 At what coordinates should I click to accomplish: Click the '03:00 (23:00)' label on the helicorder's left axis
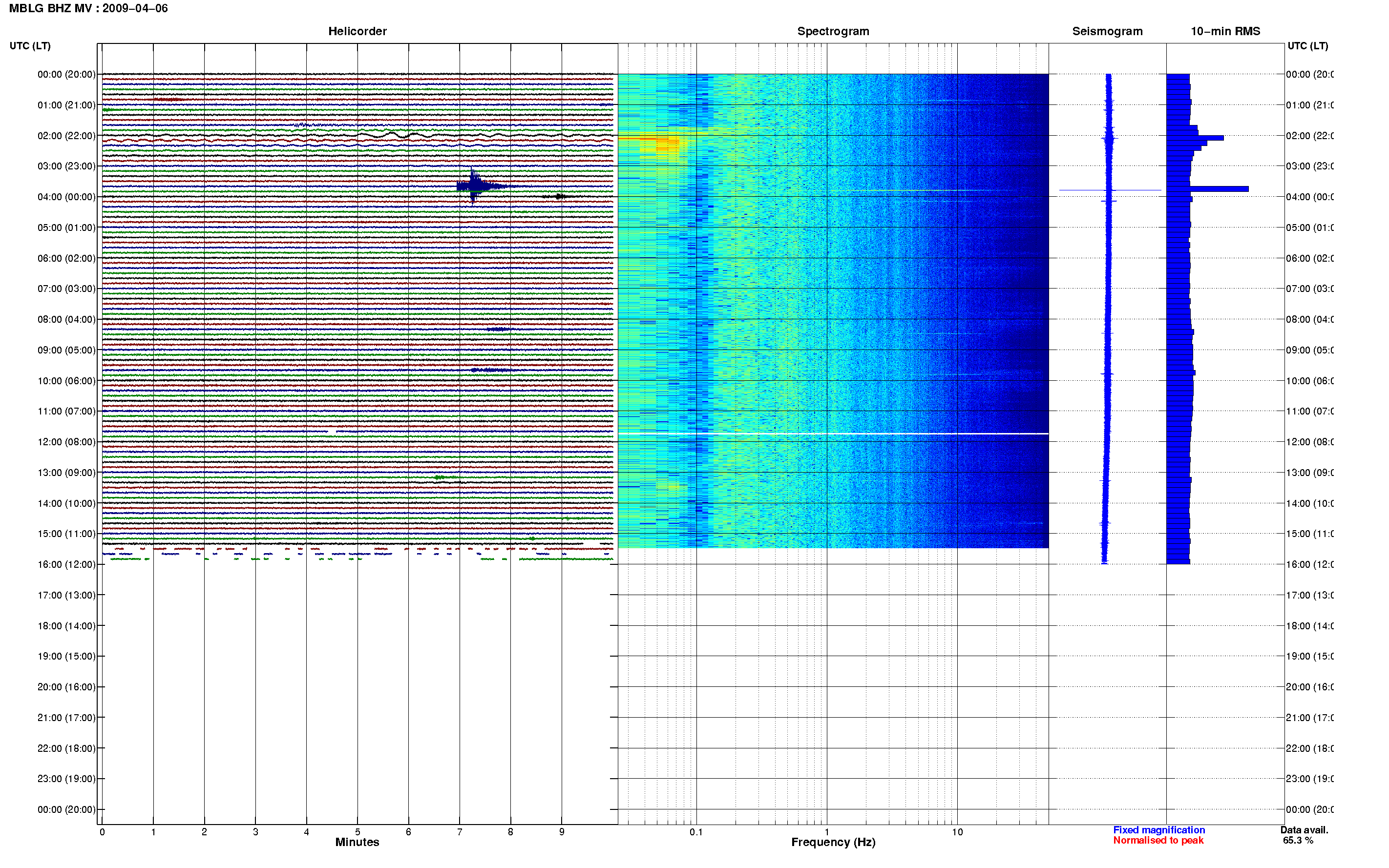coord(66,166)
